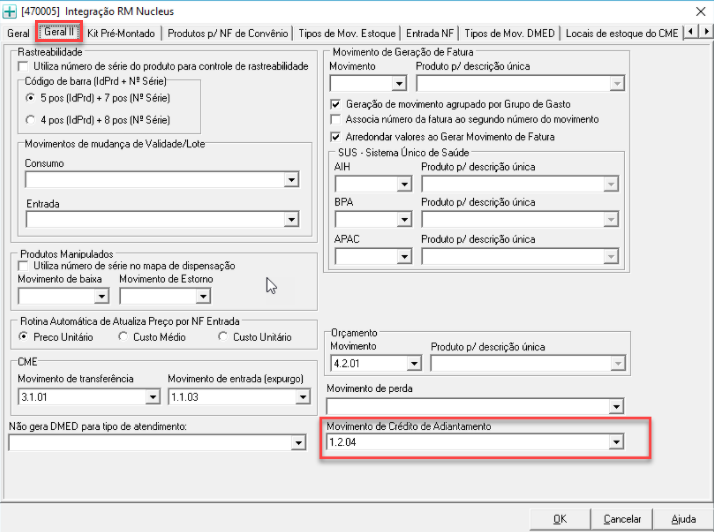Open the Kit Pré-Montado tab
714x532 pixels.
pyautogui.click(x=121, y=33)
